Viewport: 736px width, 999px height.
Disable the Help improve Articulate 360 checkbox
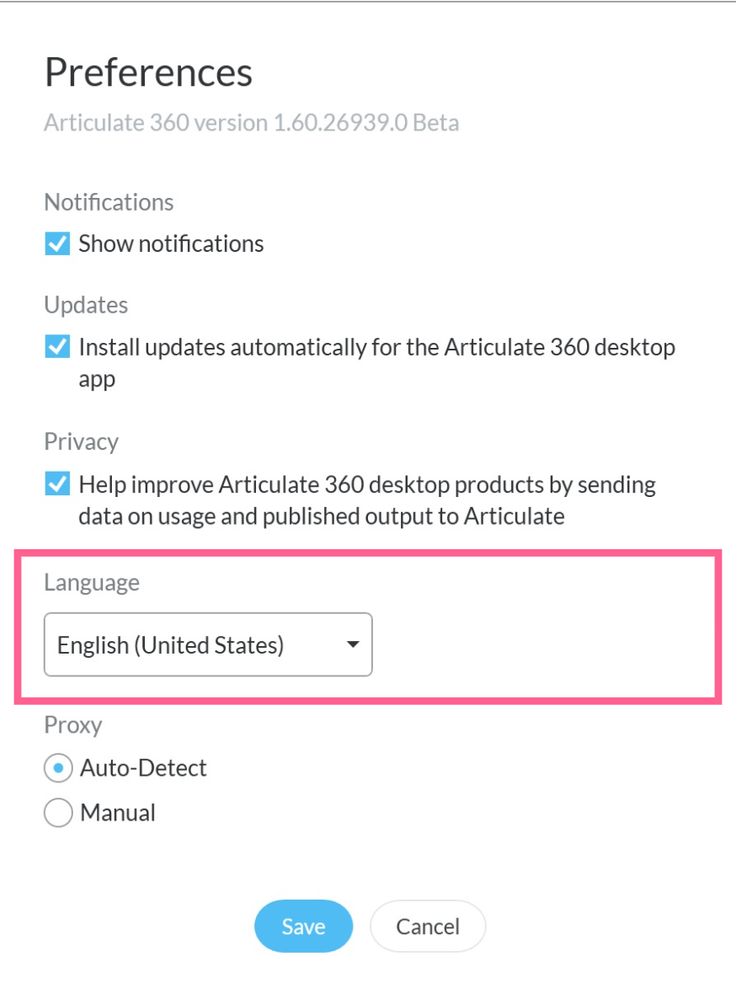pos(58,485)
